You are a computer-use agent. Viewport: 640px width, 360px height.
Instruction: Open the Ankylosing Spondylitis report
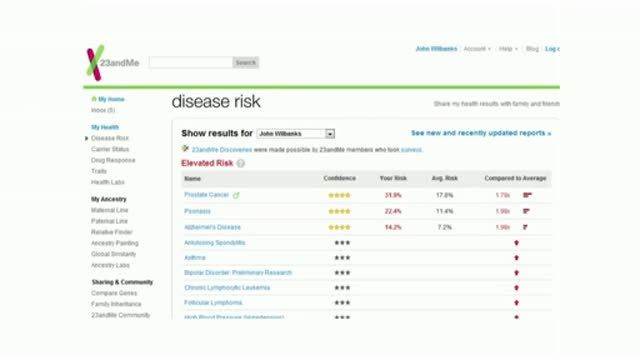(215, 243)
